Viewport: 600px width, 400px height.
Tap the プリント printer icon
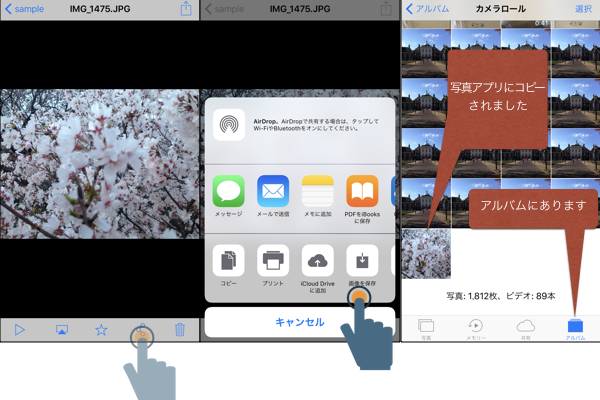click(273, 260)
